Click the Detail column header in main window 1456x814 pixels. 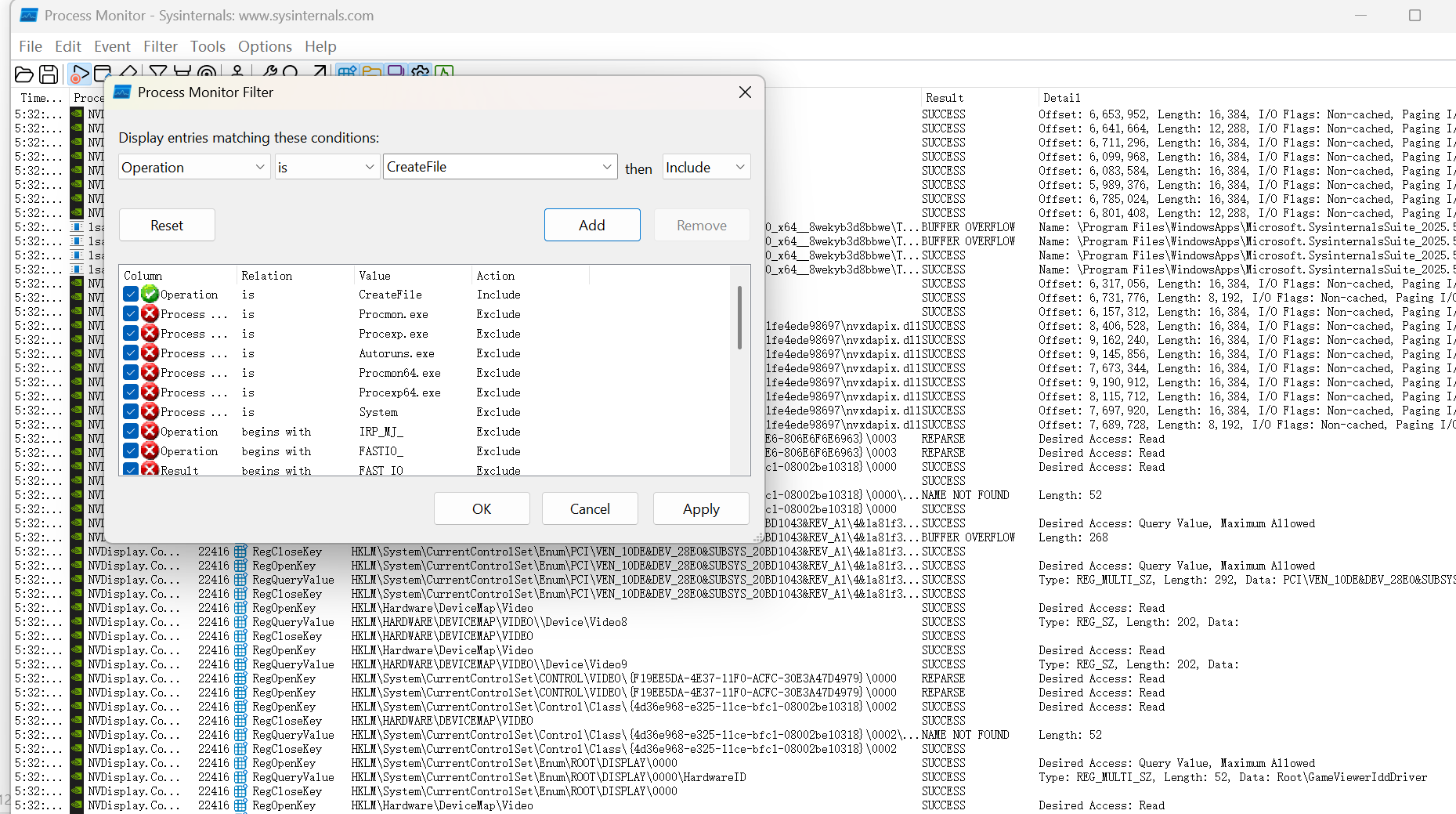tap(1061, 98)
